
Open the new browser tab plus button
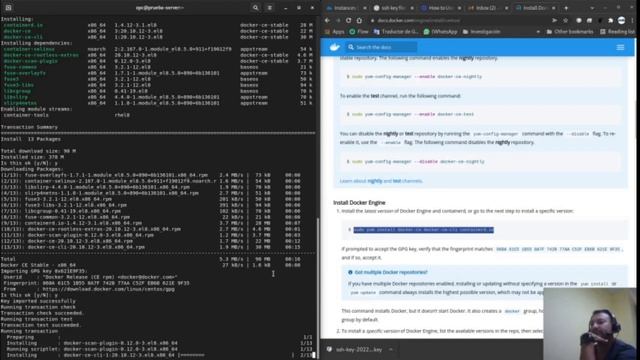point(566,8)
